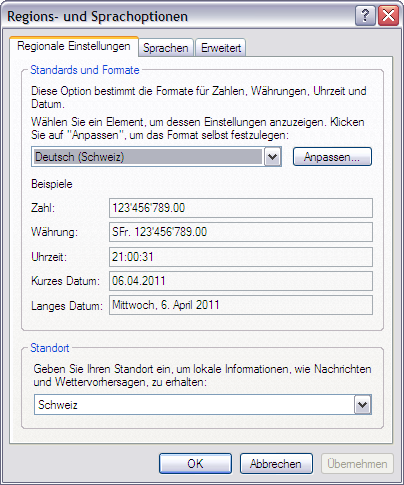Click the Anpassen... button

(332, 157)
